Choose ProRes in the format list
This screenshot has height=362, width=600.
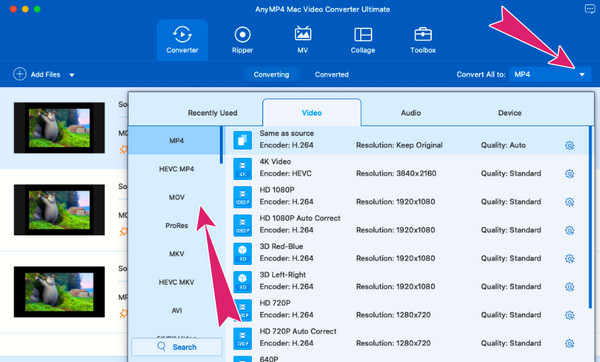coord(176,225)
